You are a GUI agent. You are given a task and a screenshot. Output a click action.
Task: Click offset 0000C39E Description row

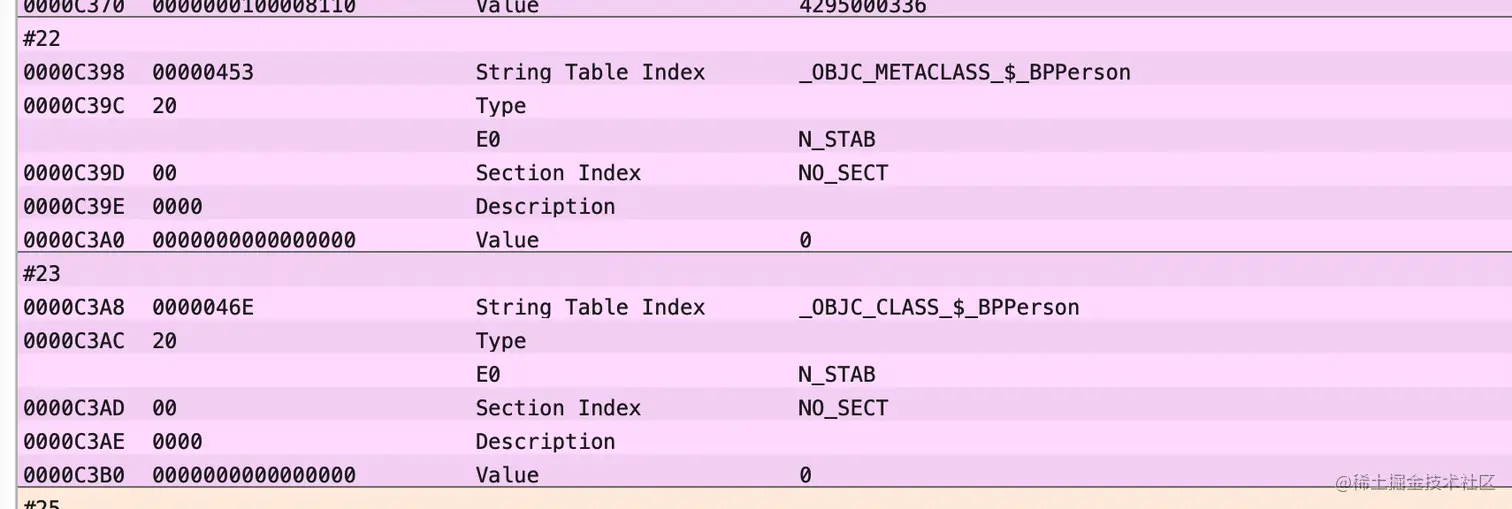(545, 207)
